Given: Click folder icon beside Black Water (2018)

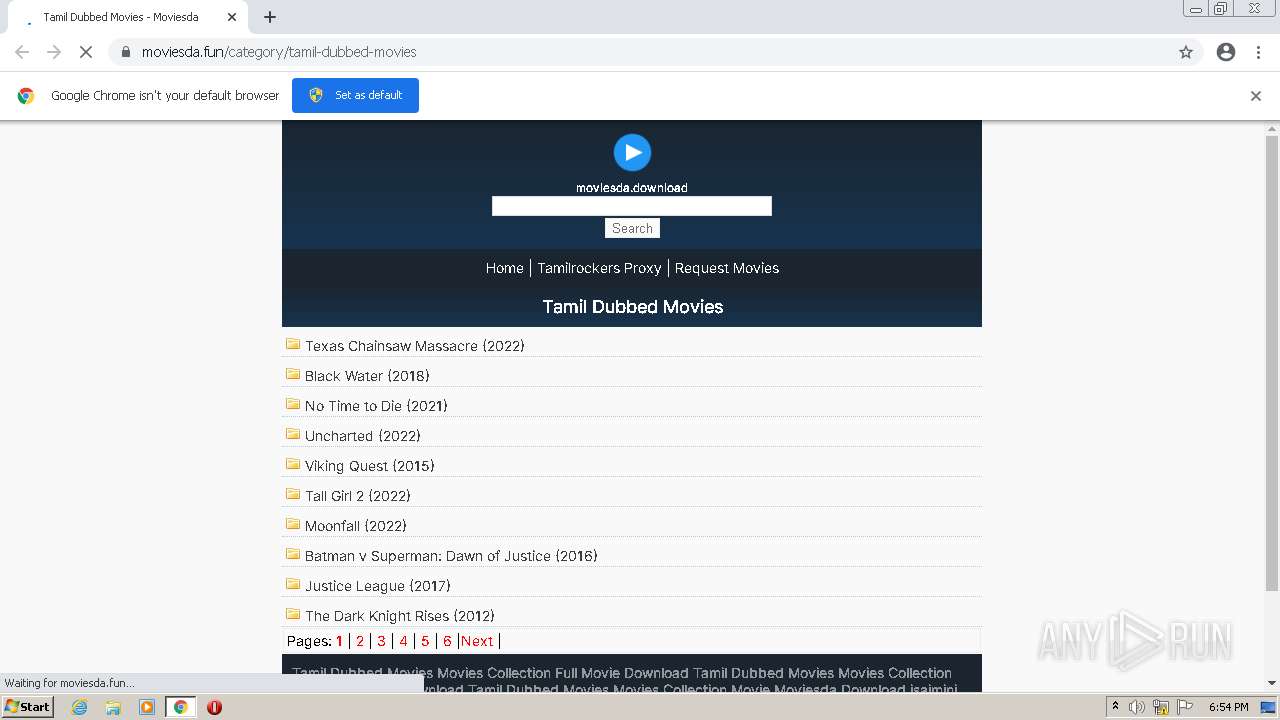Looking at the screenshot, I should point(293,374).
